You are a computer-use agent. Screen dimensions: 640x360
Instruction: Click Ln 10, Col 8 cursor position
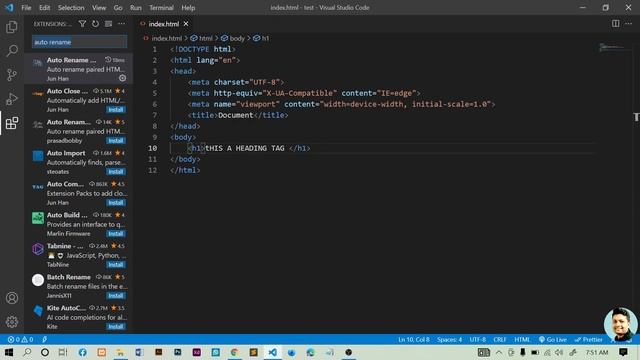[x=413, y=340]
